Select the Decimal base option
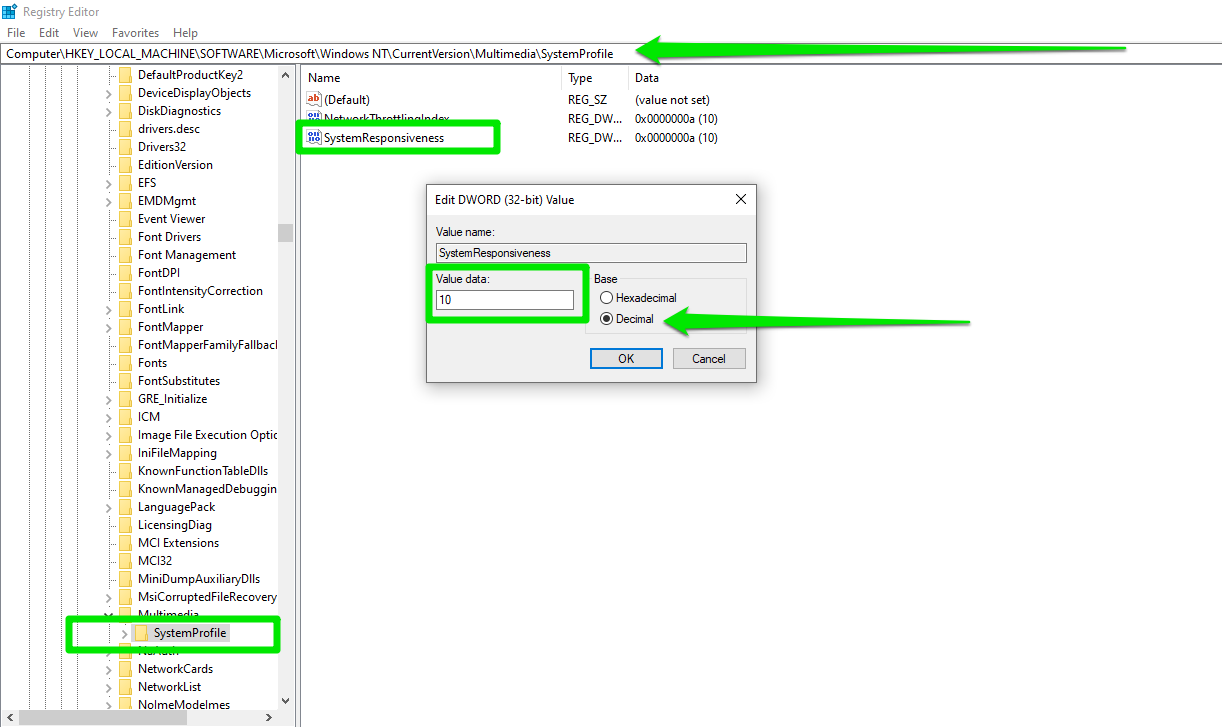 (607, 319)
